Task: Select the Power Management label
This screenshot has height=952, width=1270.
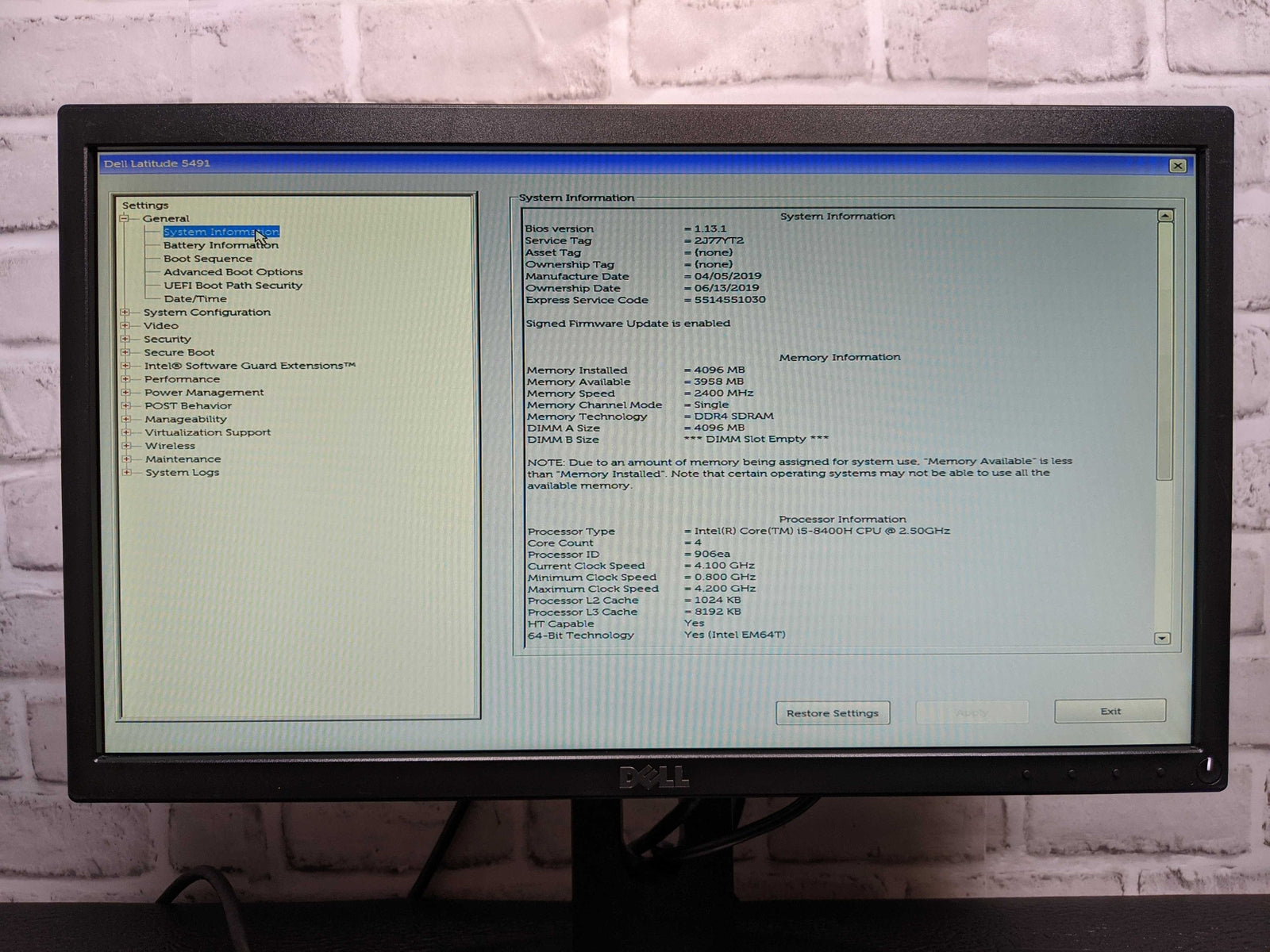Action: coord(204,392)
